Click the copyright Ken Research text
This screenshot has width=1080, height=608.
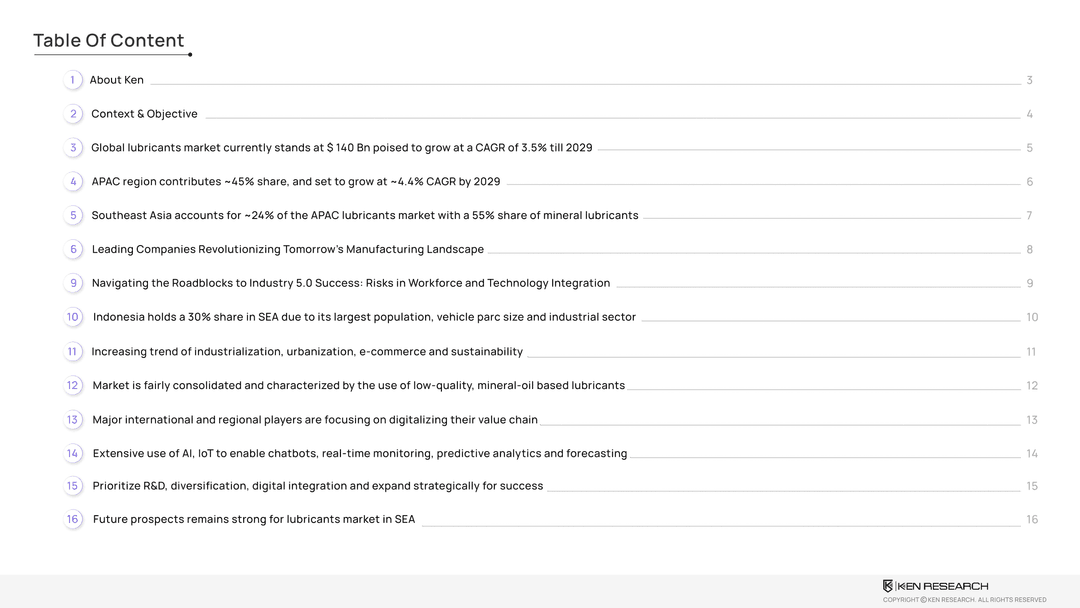click(x=964, y=600)
